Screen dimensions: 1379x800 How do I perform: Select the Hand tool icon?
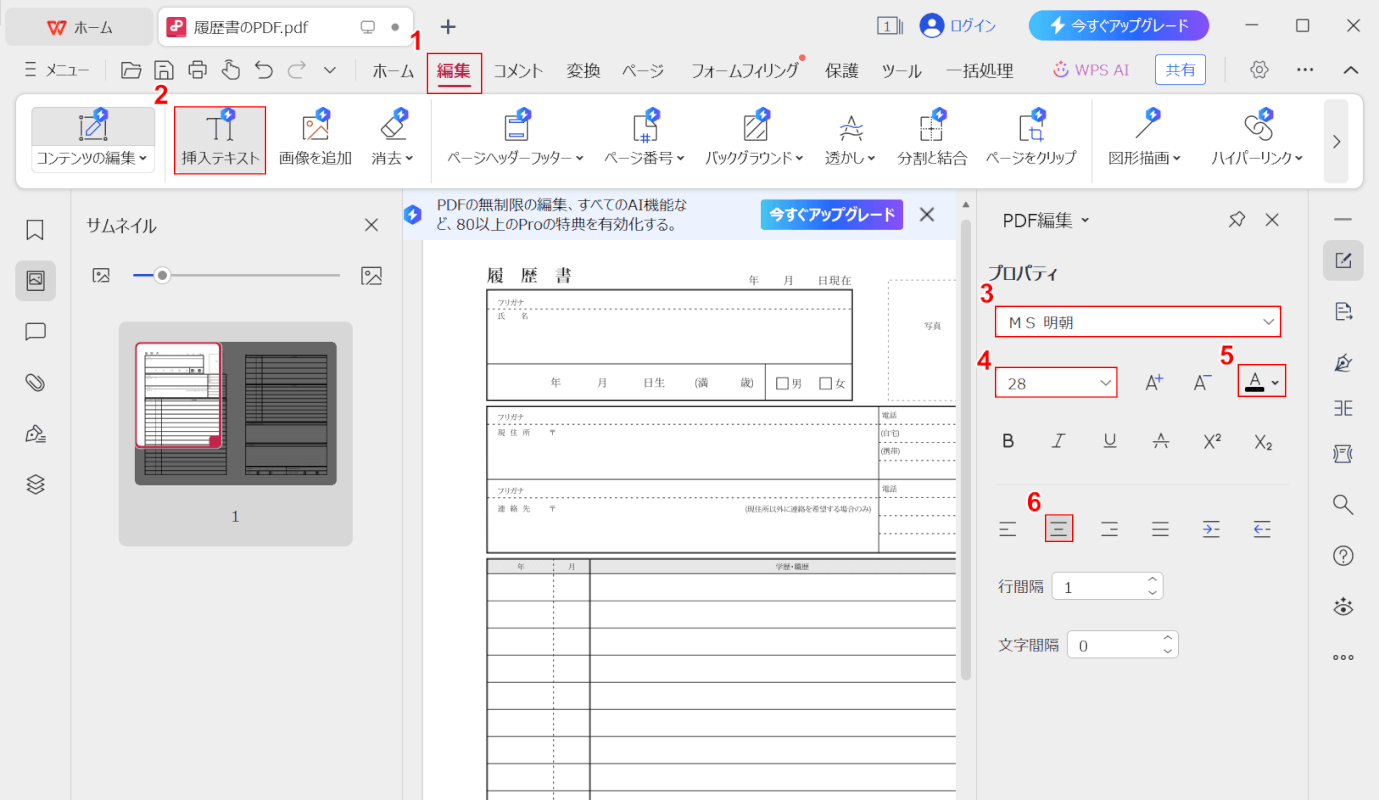pos(231,70)
